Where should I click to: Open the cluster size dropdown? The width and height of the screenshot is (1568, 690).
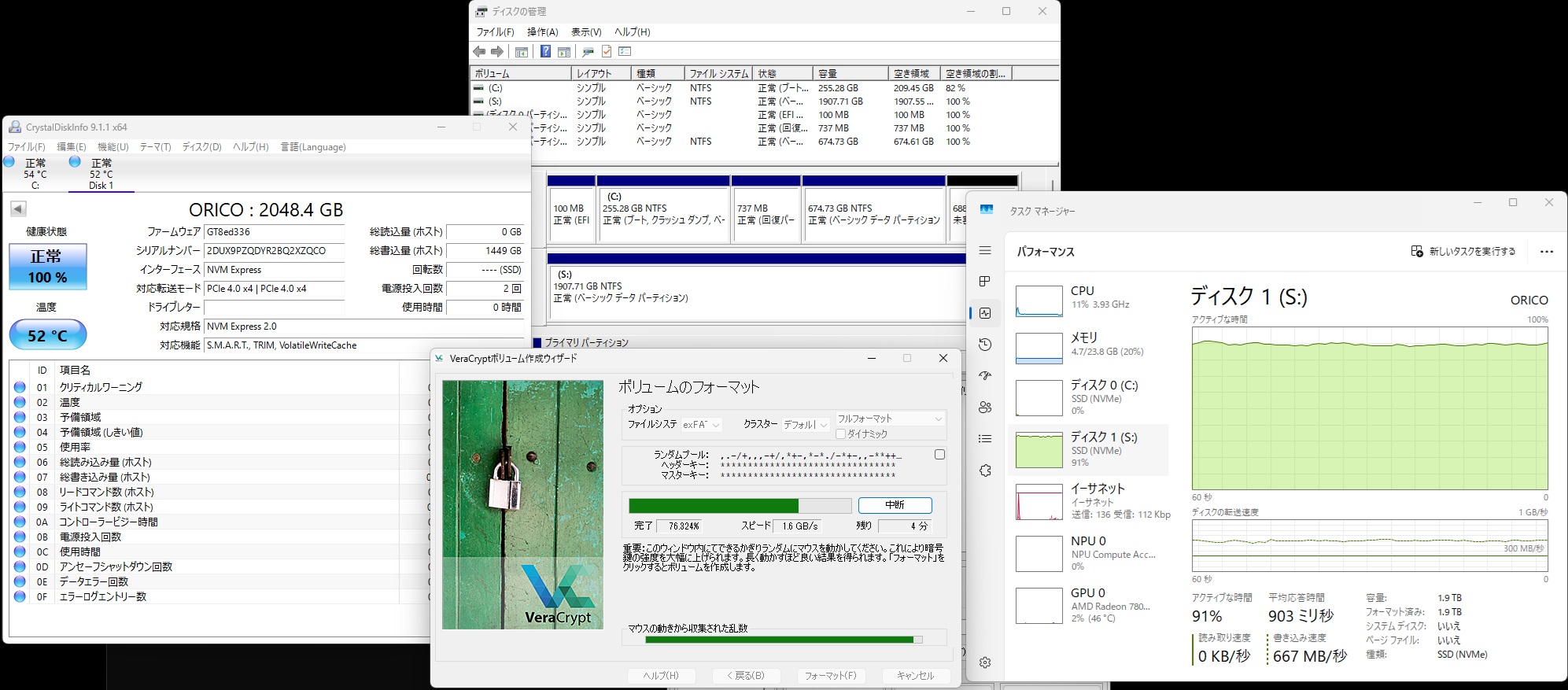tap(806, 425)
